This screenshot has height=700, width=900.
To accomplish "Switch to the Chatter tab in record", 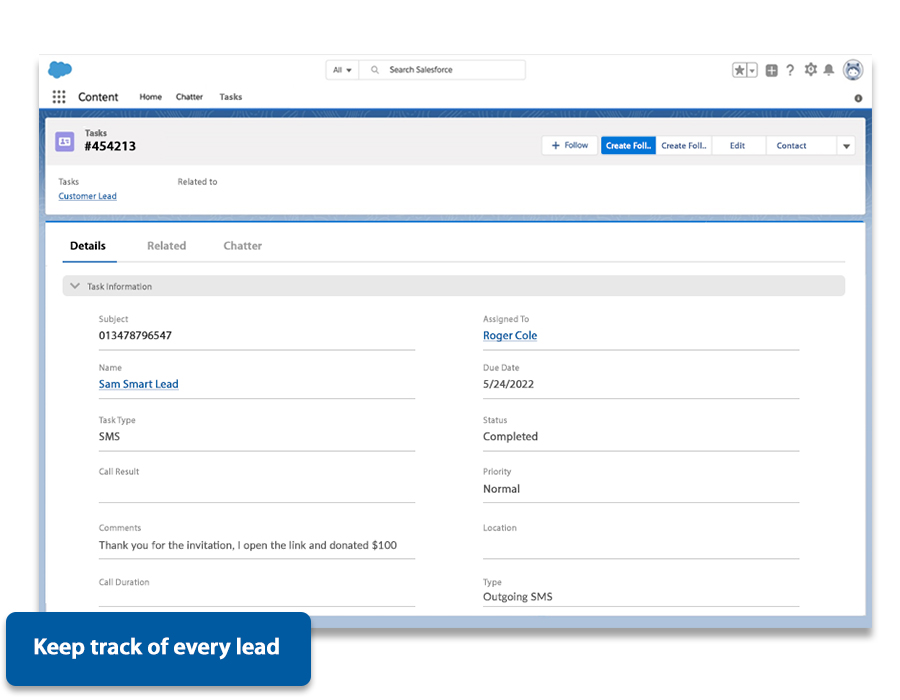I will click(242, 246).
